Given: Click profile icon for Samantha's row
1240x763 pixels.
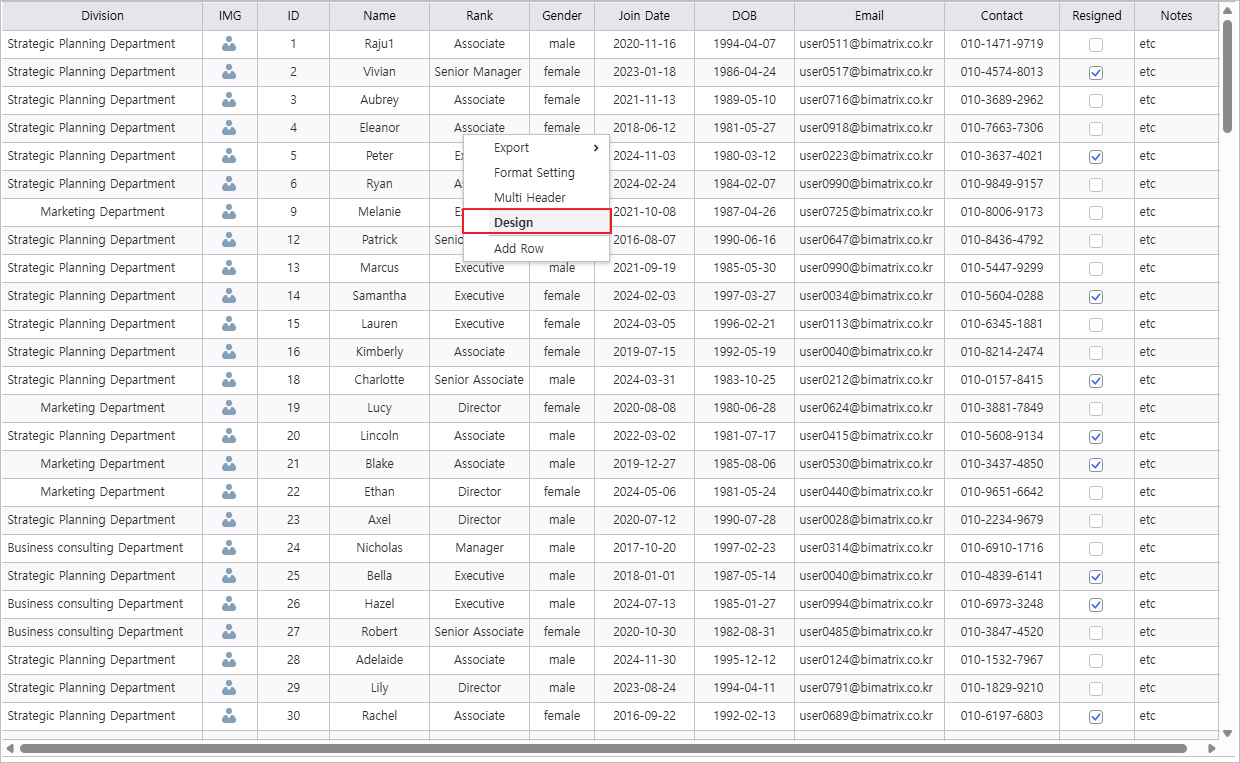Looking at the screenshot, I should point(229,296).
